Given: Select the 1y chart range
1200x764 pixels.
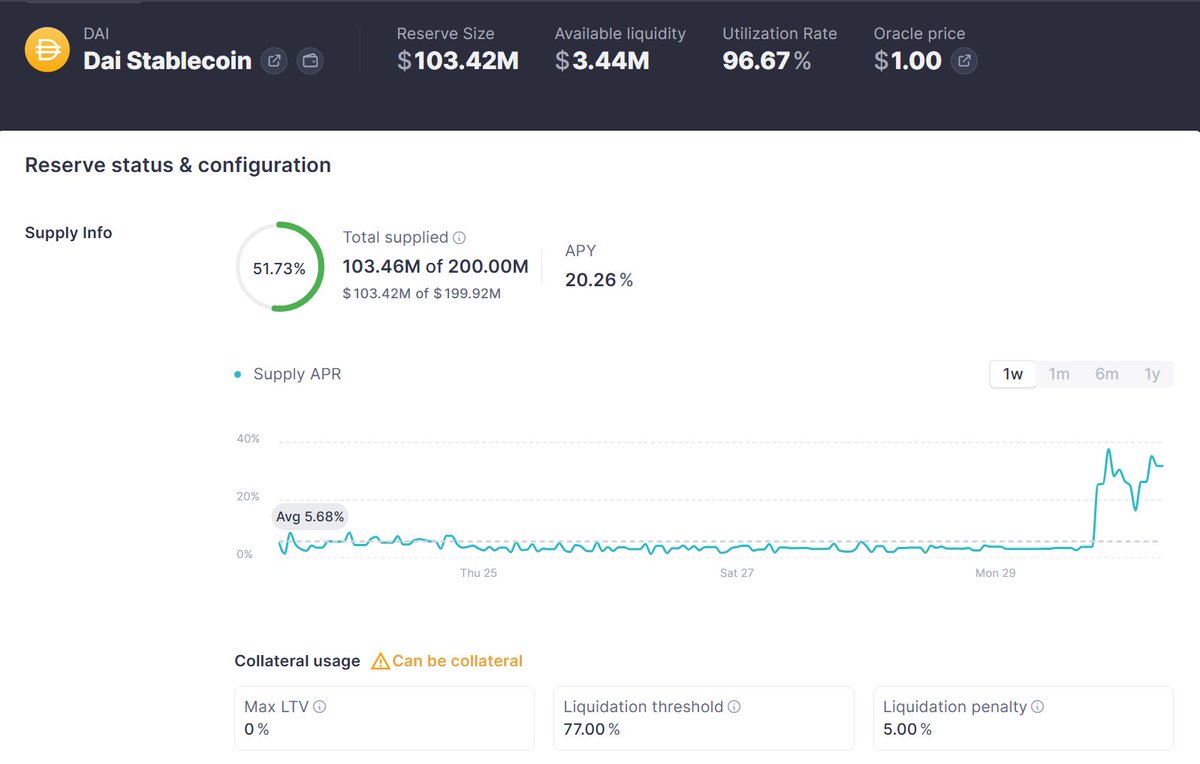Looking at the screenshot, I should [x=1152, y=374].
